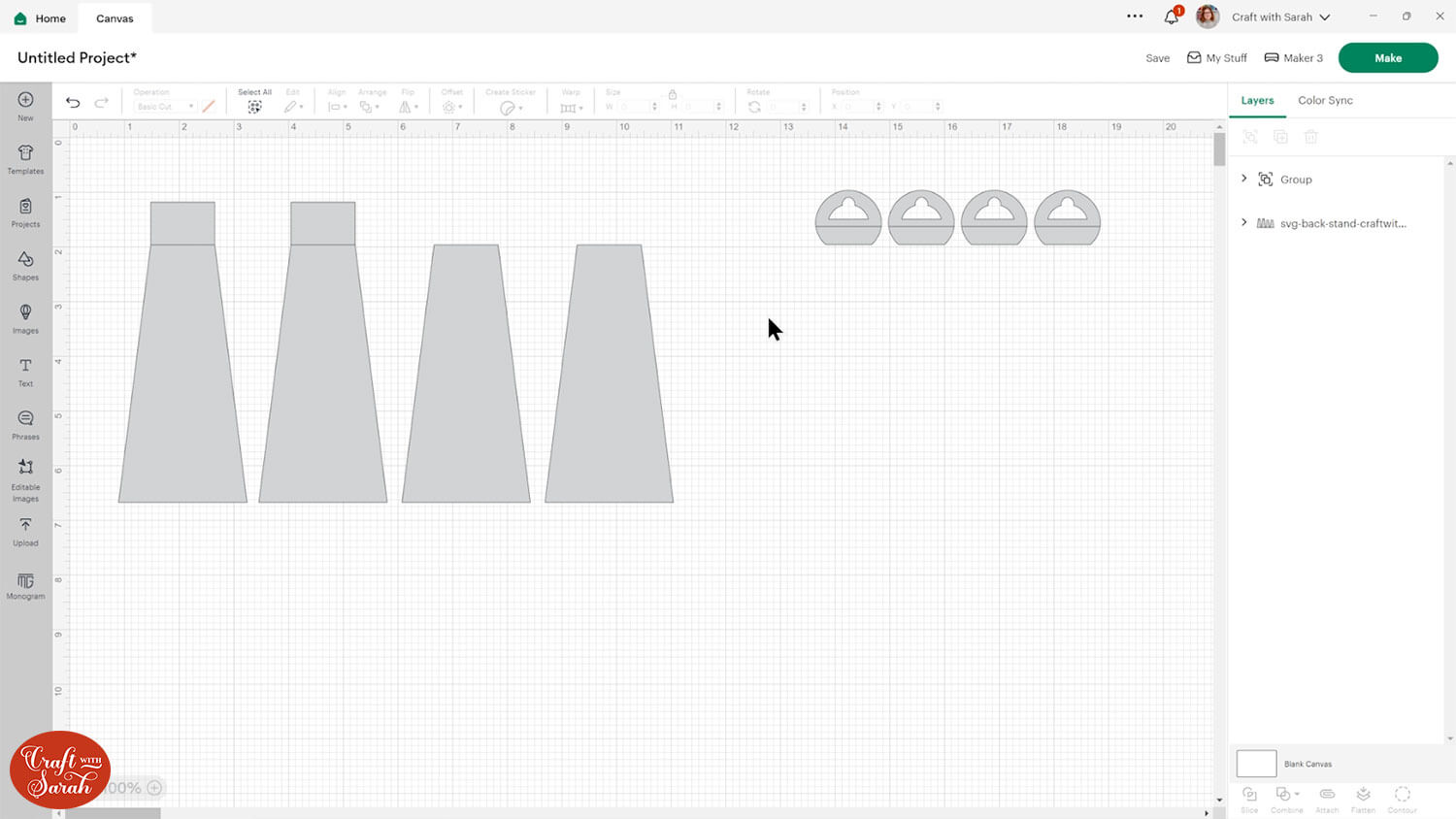Toggle the size lock proportions padlock
Screen dimensions: 1456x819
[x=672, y=94]
